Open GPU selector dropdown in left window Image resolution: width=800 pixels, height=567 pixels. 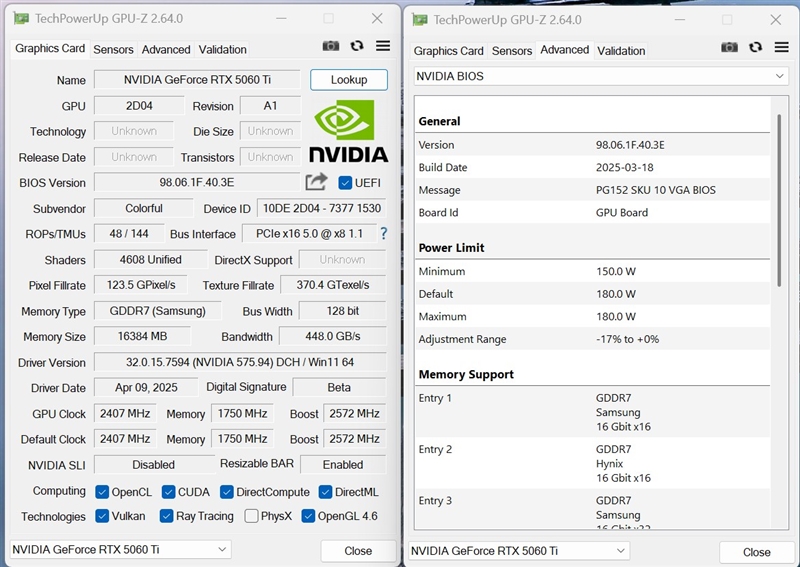[x=120, y=549]
